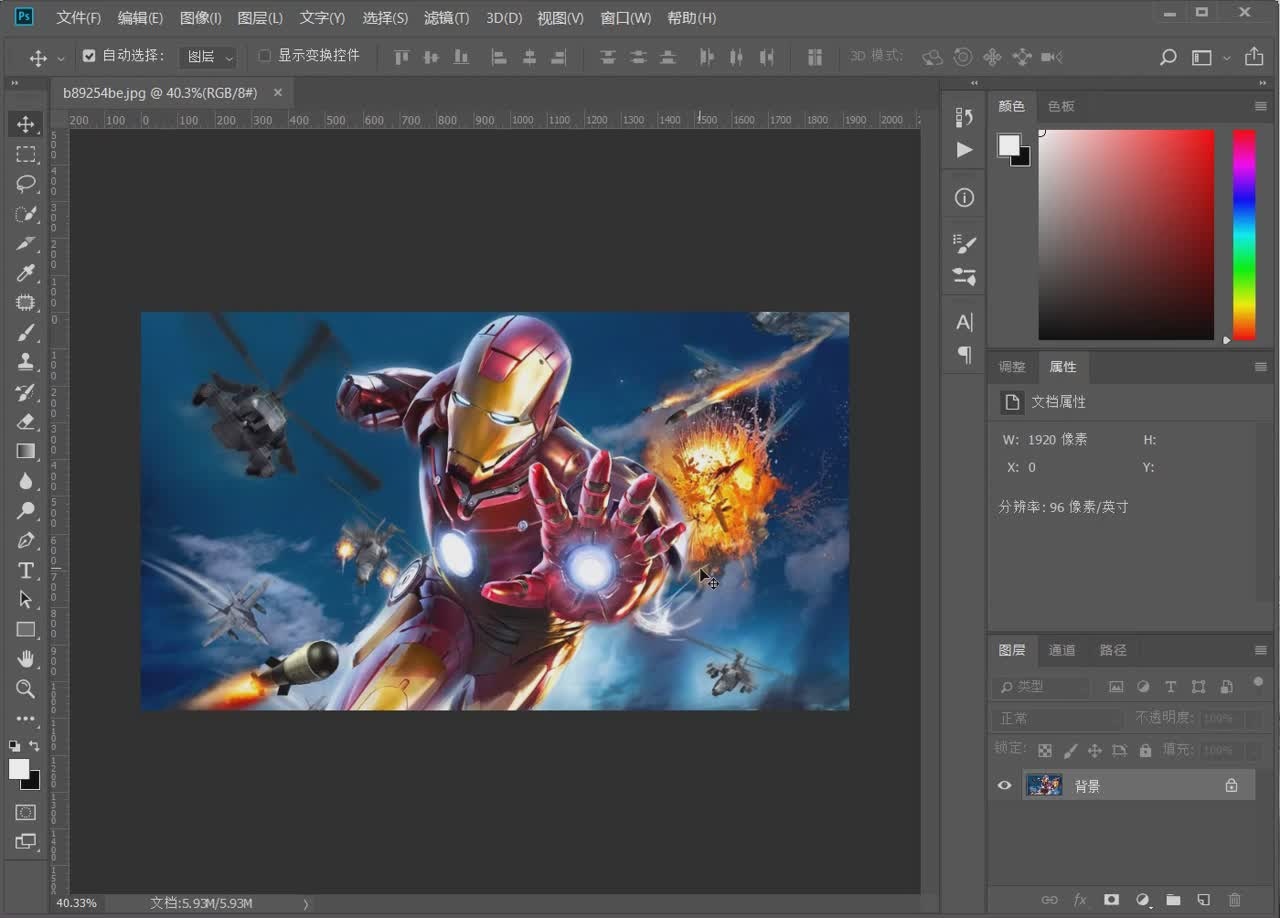Open the 窗口(W) menu
Image resolution: width=1280 pixels, height=918 pixels.
pos(626,18)
